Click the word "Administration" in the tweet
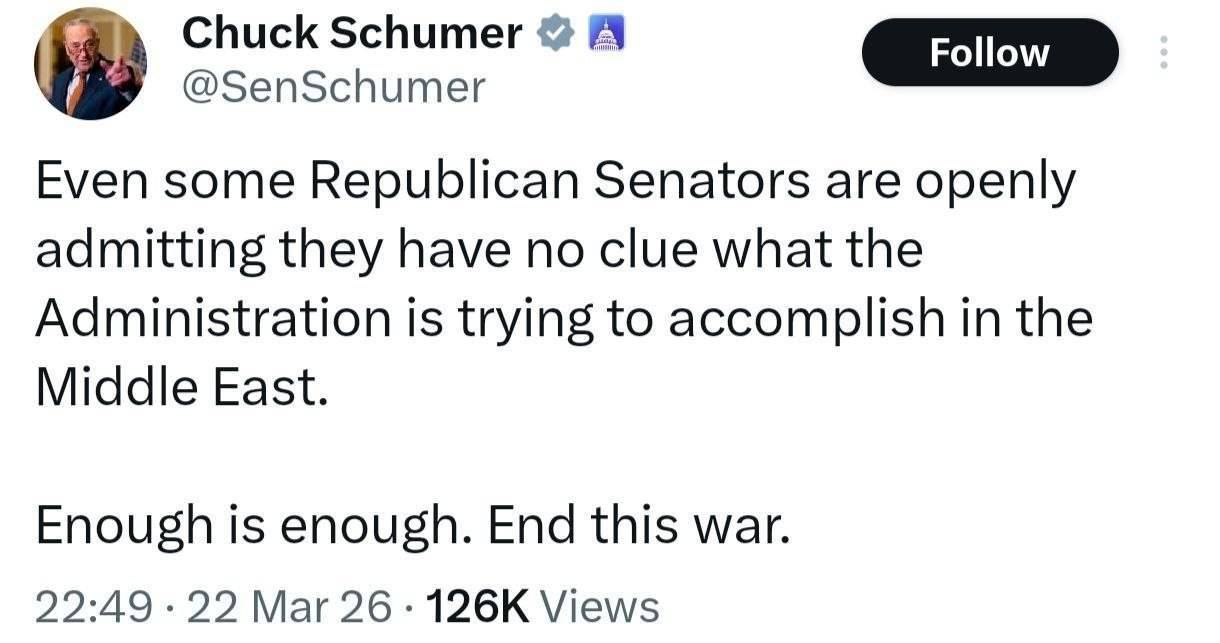1220x643 pixels. 213,318
